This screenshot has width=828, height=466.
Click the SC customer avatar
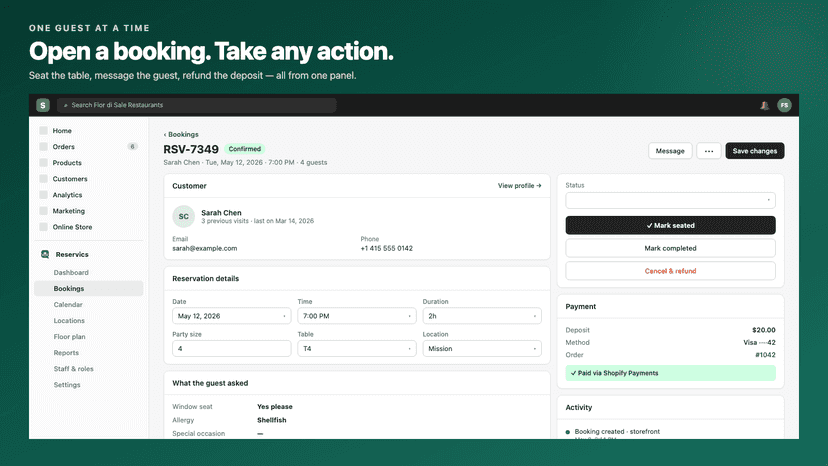(x=183, y=216)
